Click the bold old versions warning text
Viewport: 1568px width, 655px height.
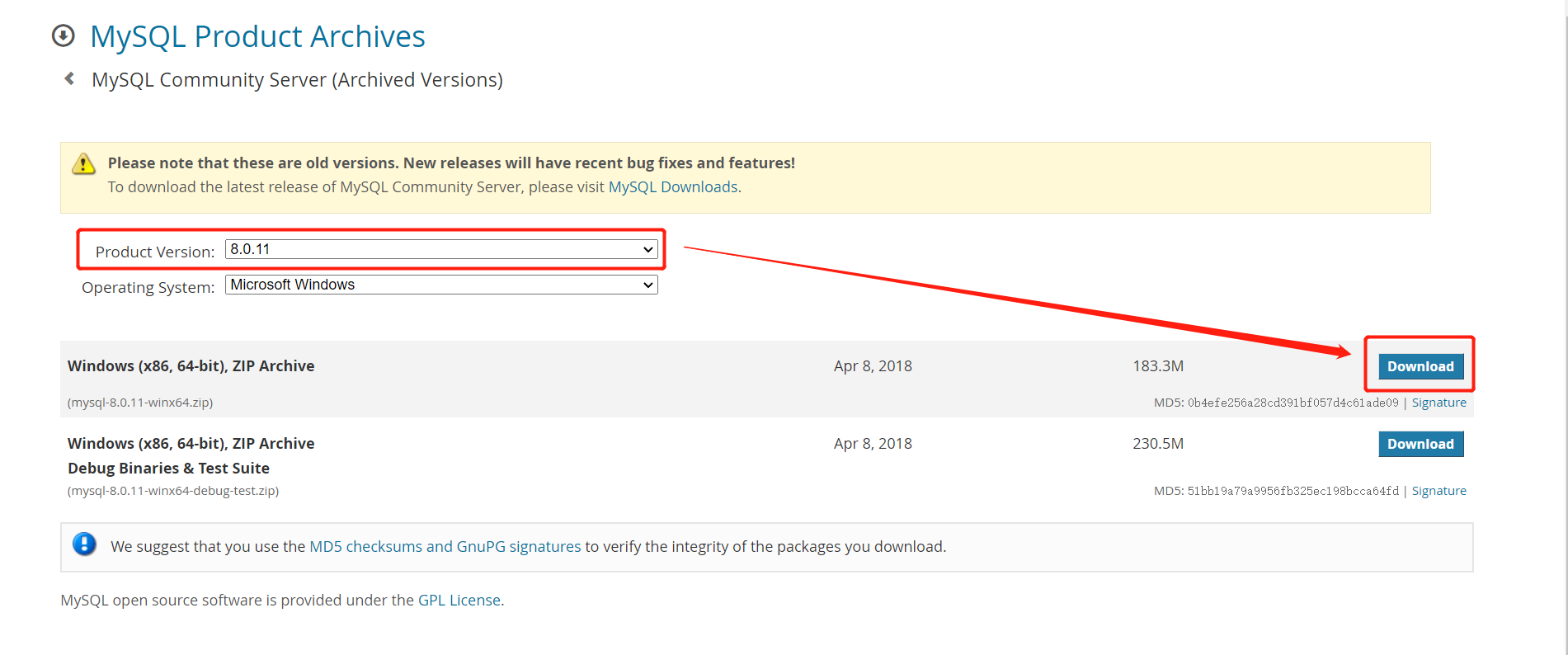click(x=451, y=163)
